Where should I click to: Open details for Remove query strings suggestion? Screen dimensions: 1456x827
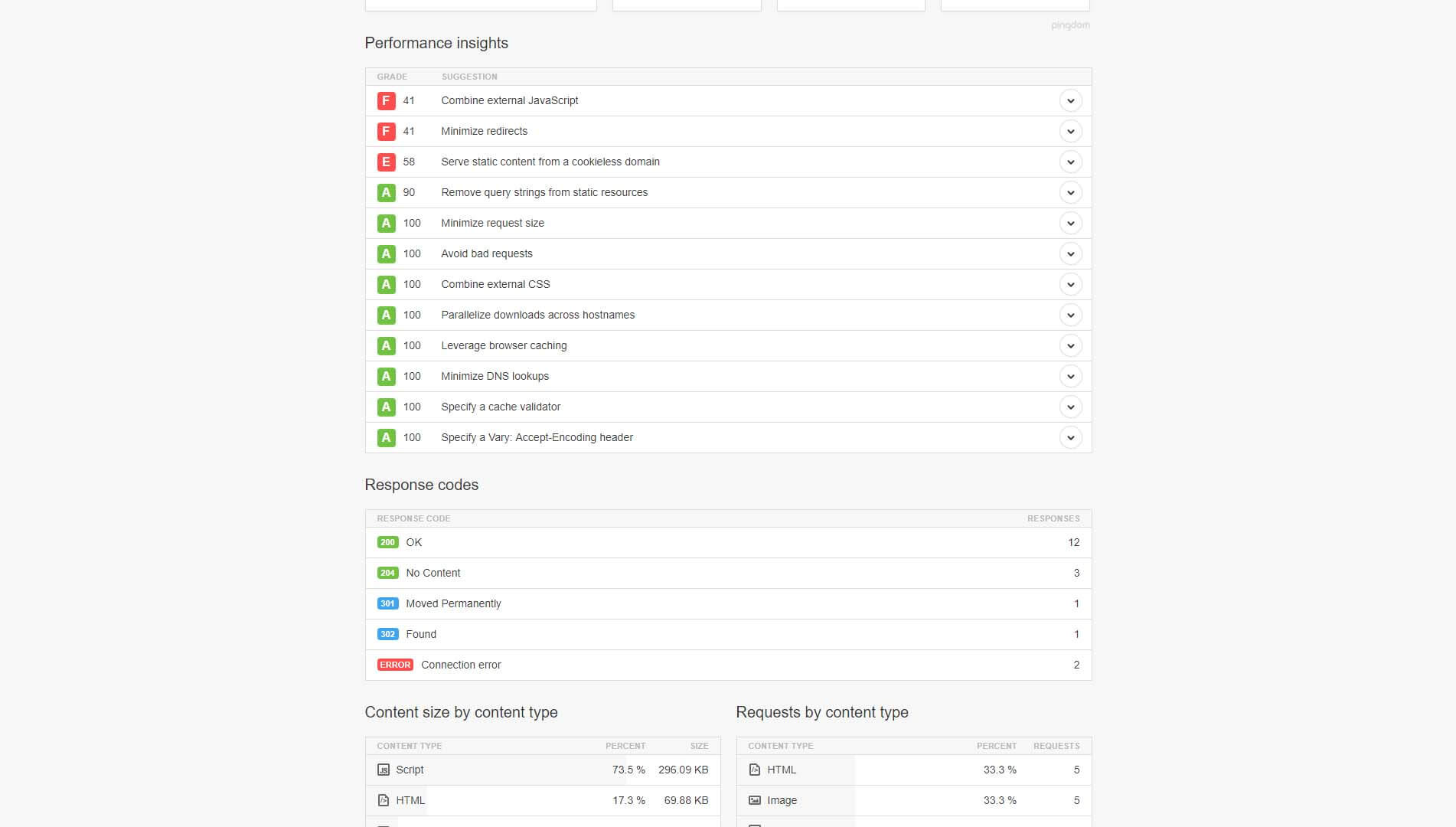pos(1070,192)
